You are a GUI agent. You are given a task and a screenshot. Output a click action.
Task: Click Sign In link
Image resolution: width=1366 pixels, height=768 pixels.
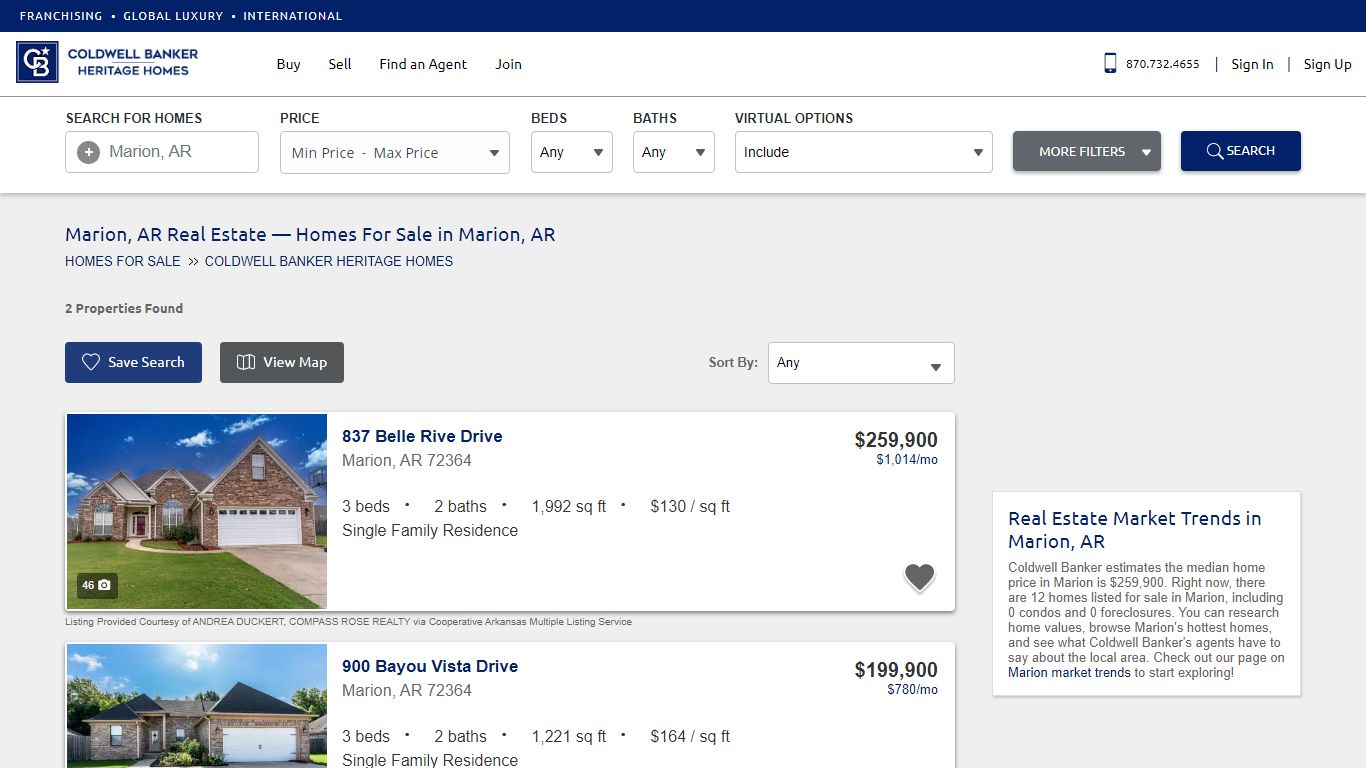(1252, 64)
